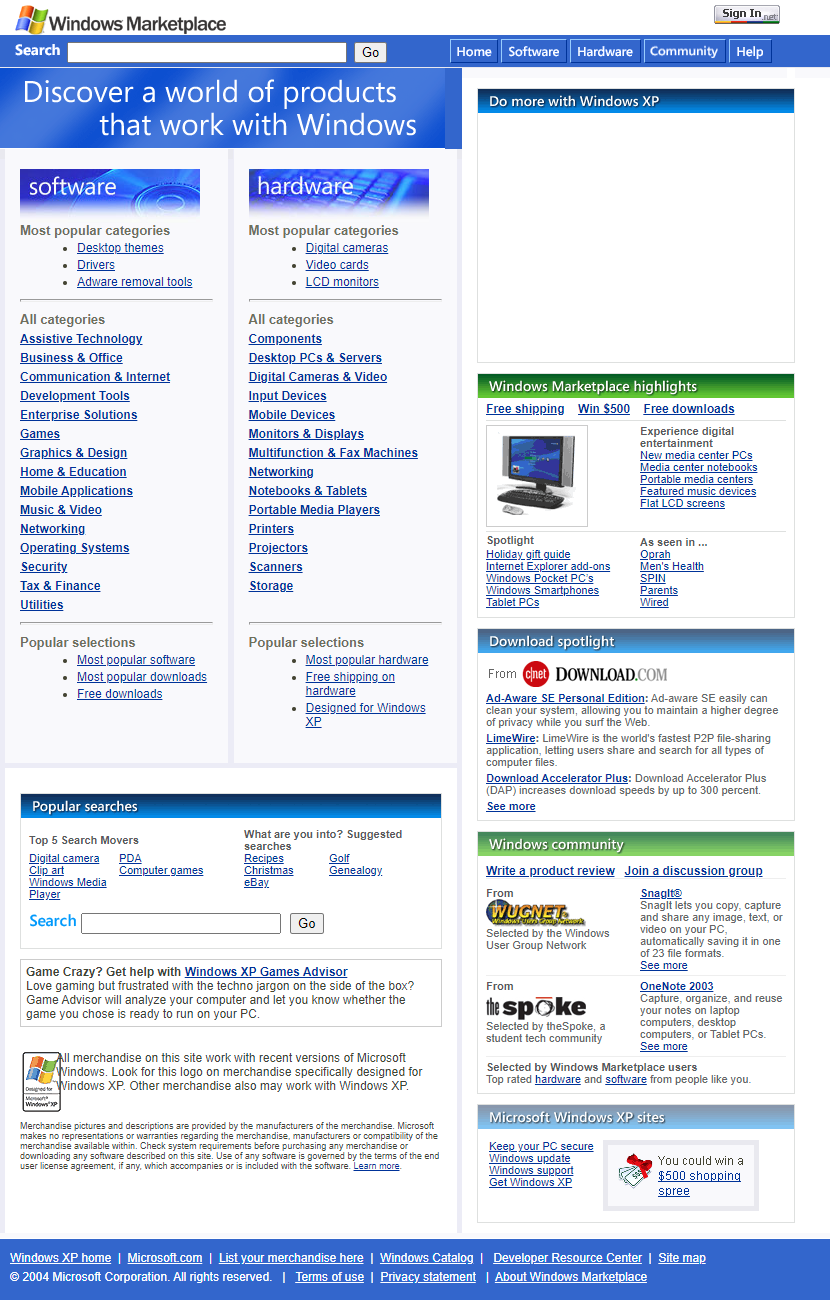This screenshot has width=830, height=1300.
Task: Open Keep your PC secure link
Action: coord(541,1146)
